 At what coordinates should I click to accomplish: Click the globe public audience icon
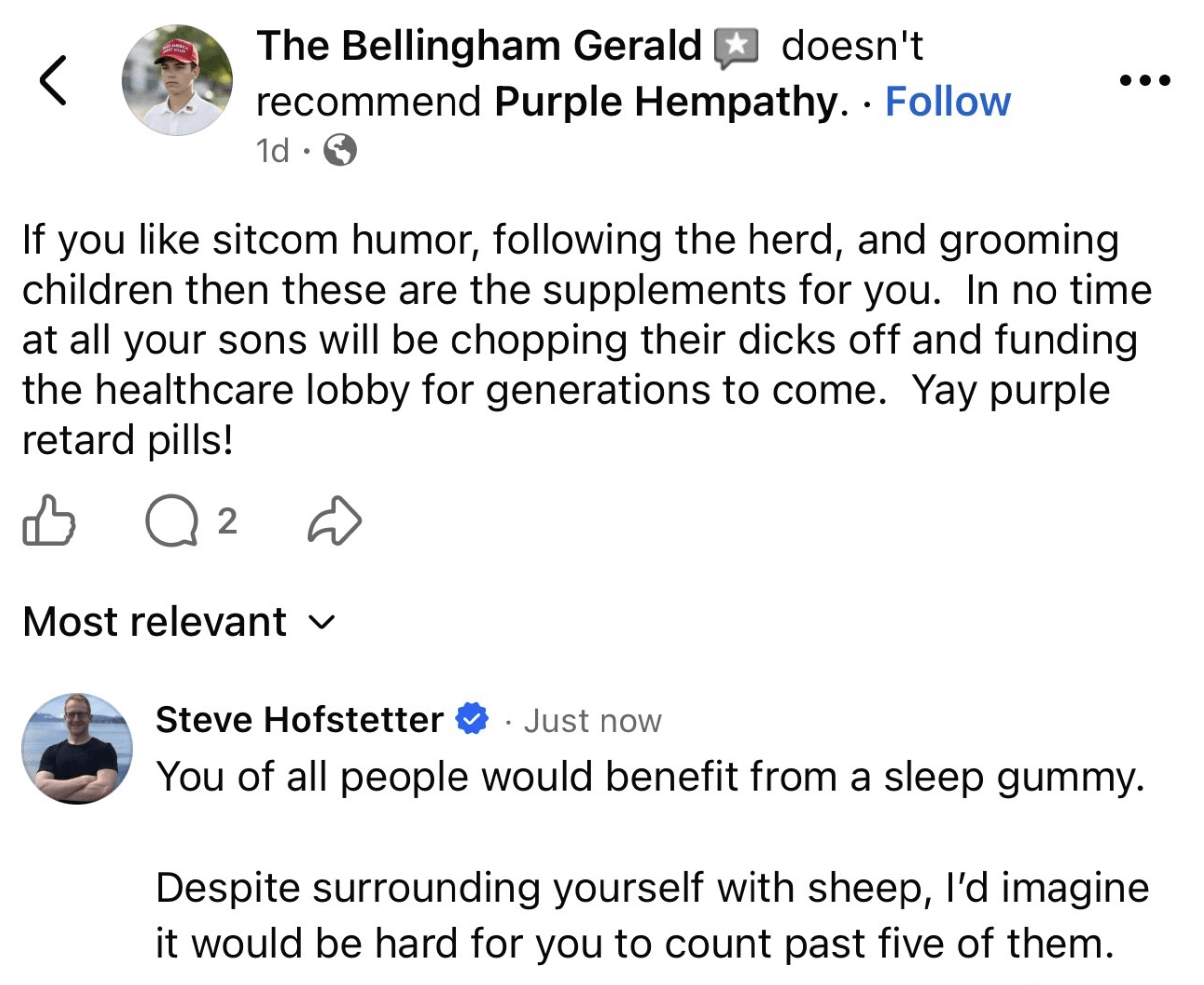[x=340, y=151]
